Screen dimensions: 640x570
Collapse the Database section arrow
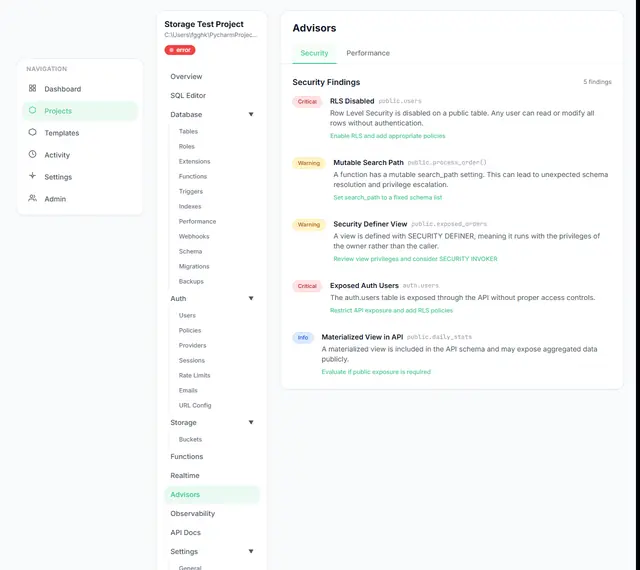tap(251, 114)
